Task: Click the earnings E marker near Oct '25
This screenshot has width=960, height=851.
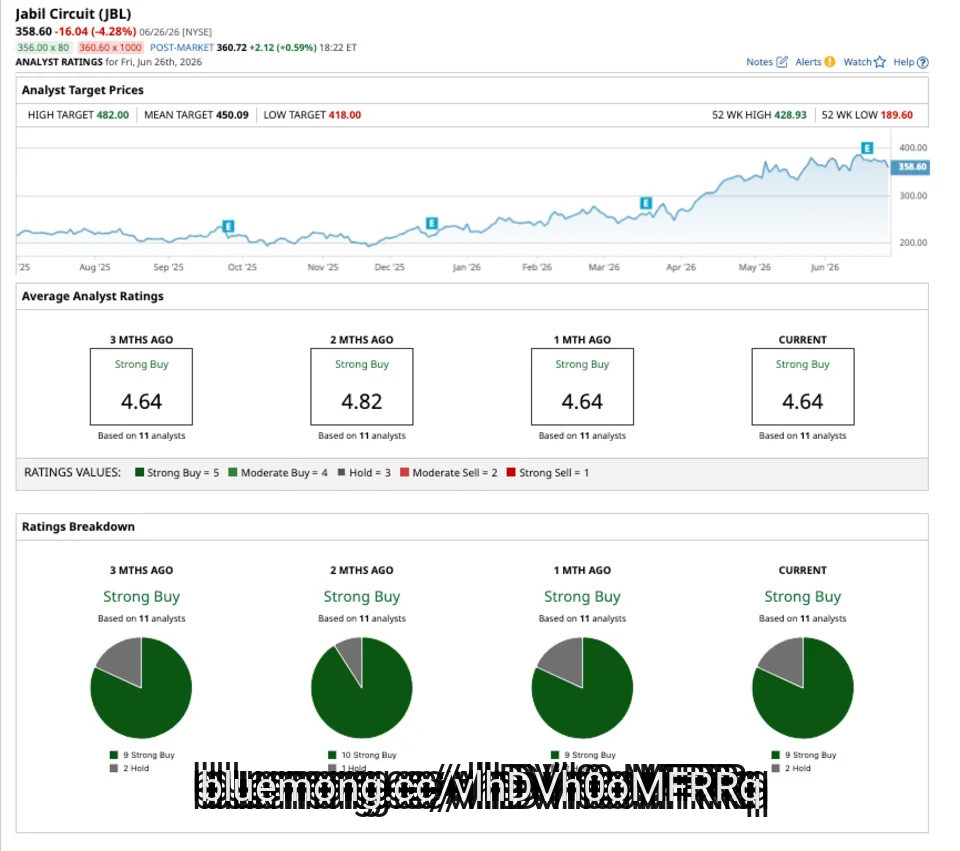Action: point(228,227)
